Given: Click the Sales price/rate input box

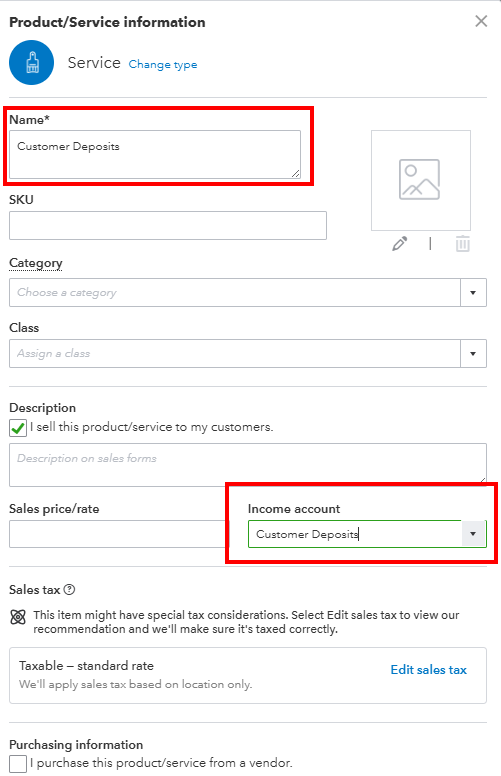Looking at the screenshot, I should coord(117,534).
